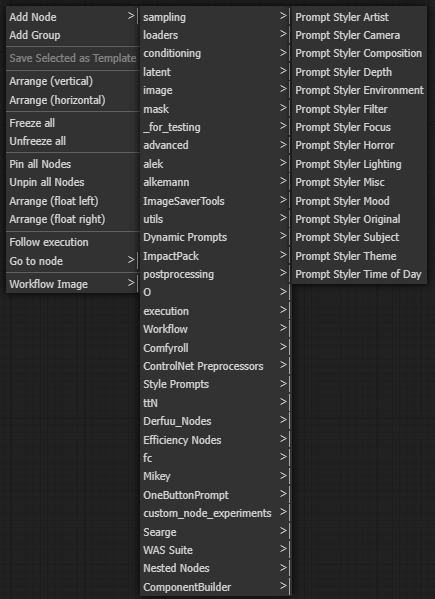Expand the loaders category
The height and width of the screenshot is (599, 435).
click(215, 35)
